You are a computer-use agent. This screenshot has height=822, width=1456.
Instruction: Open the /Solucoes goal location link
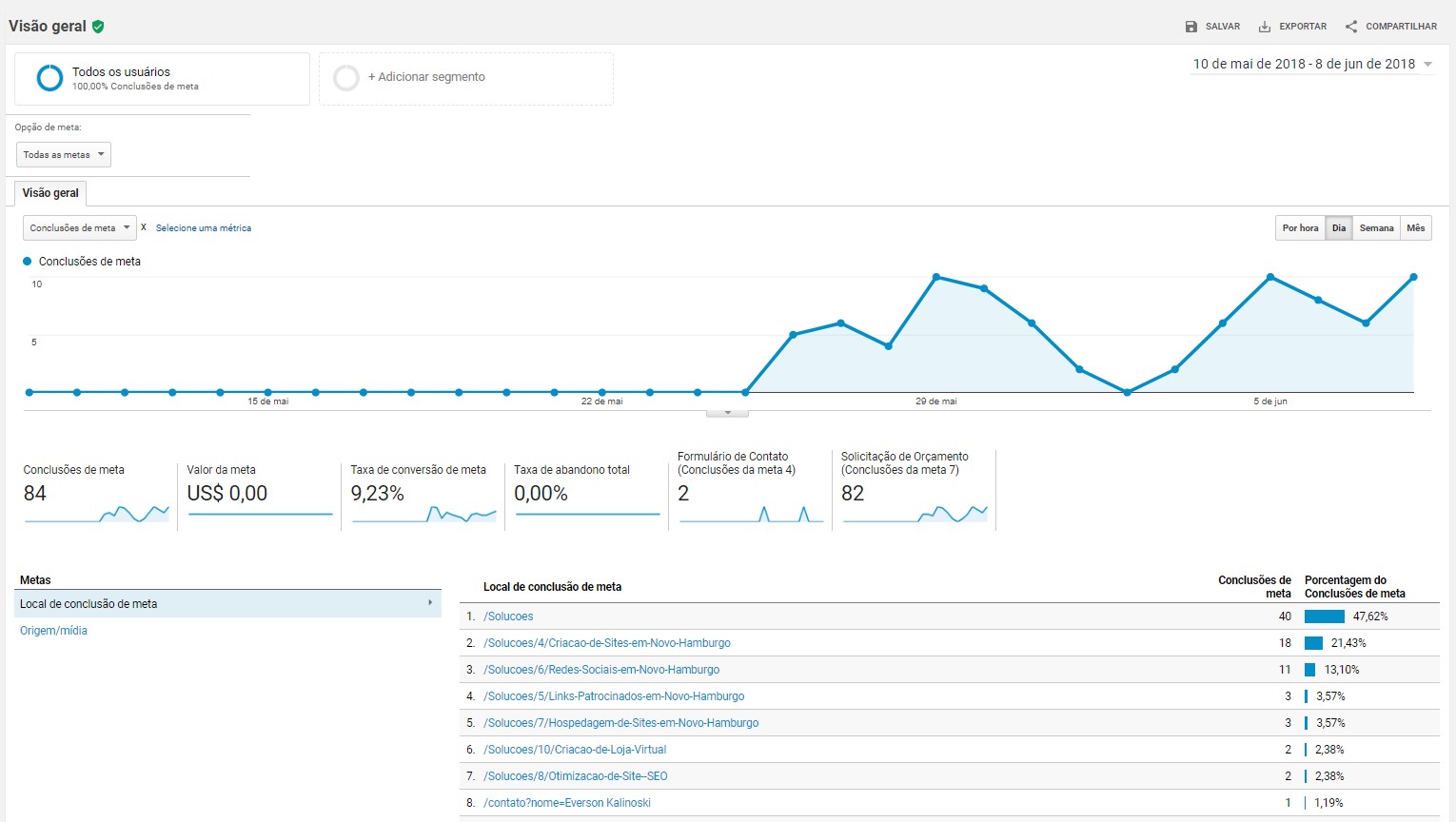508,616
